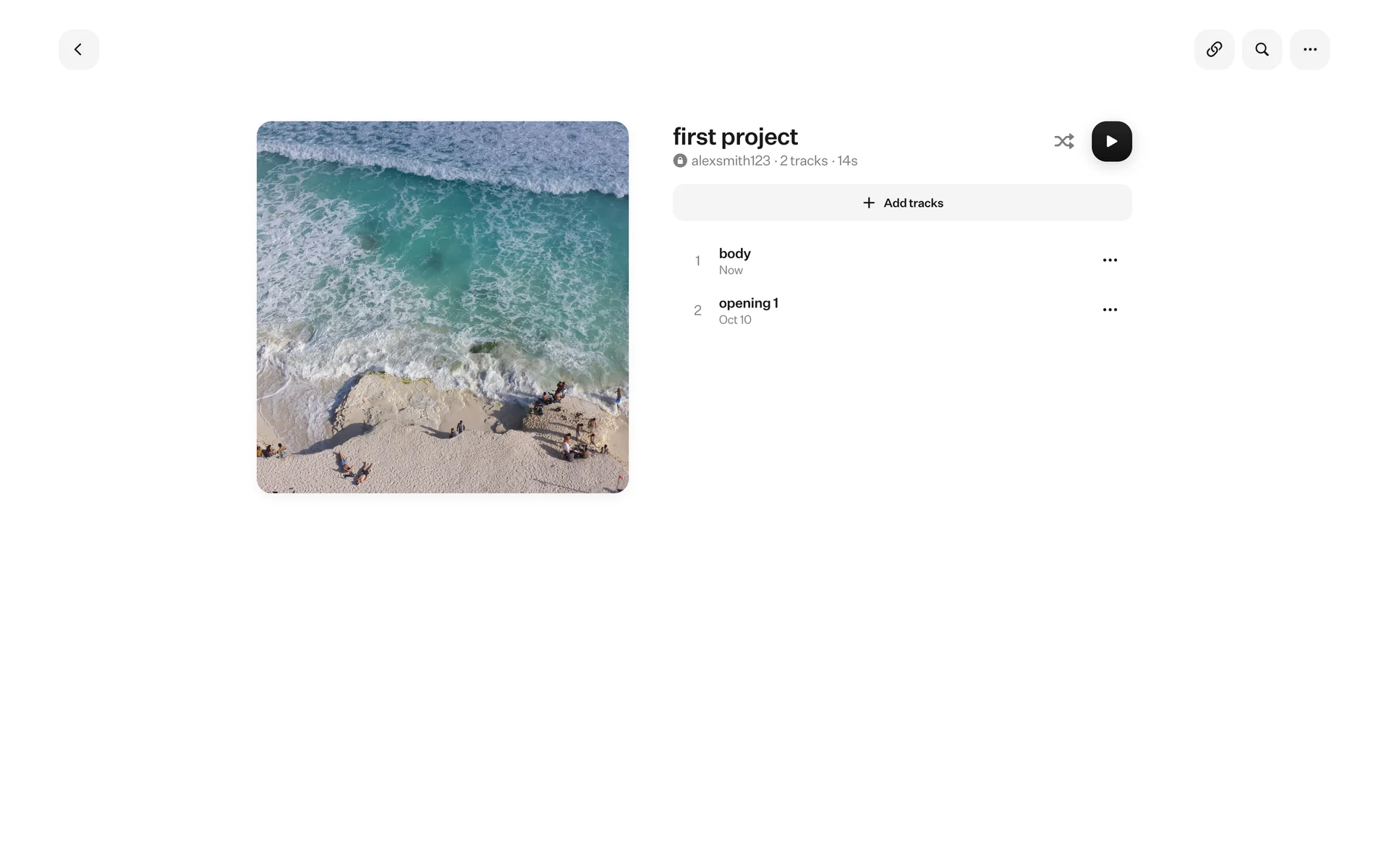Click the beach cover artwork

443,307
